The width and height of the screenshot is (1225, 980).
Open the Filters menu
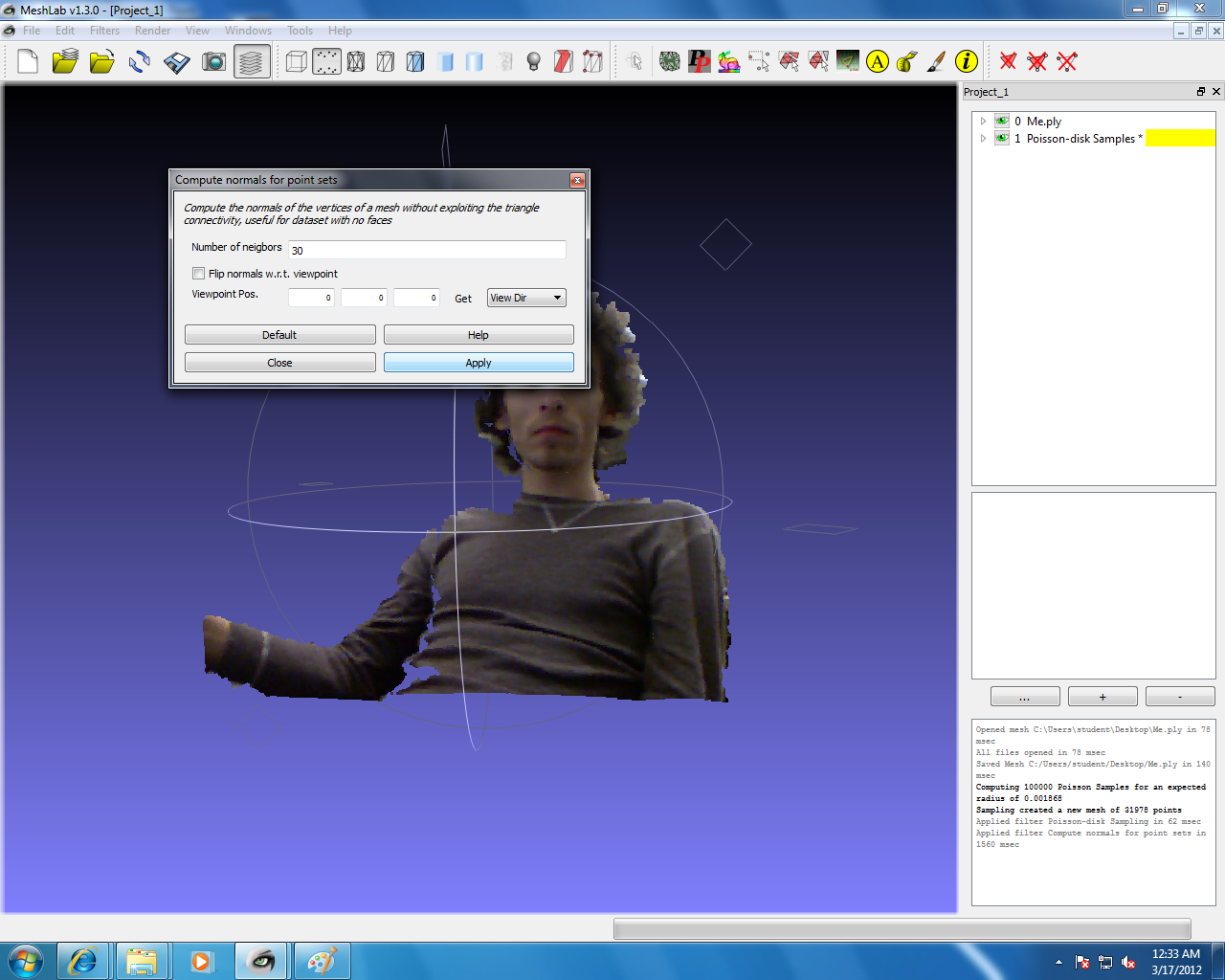pos(104,31)
